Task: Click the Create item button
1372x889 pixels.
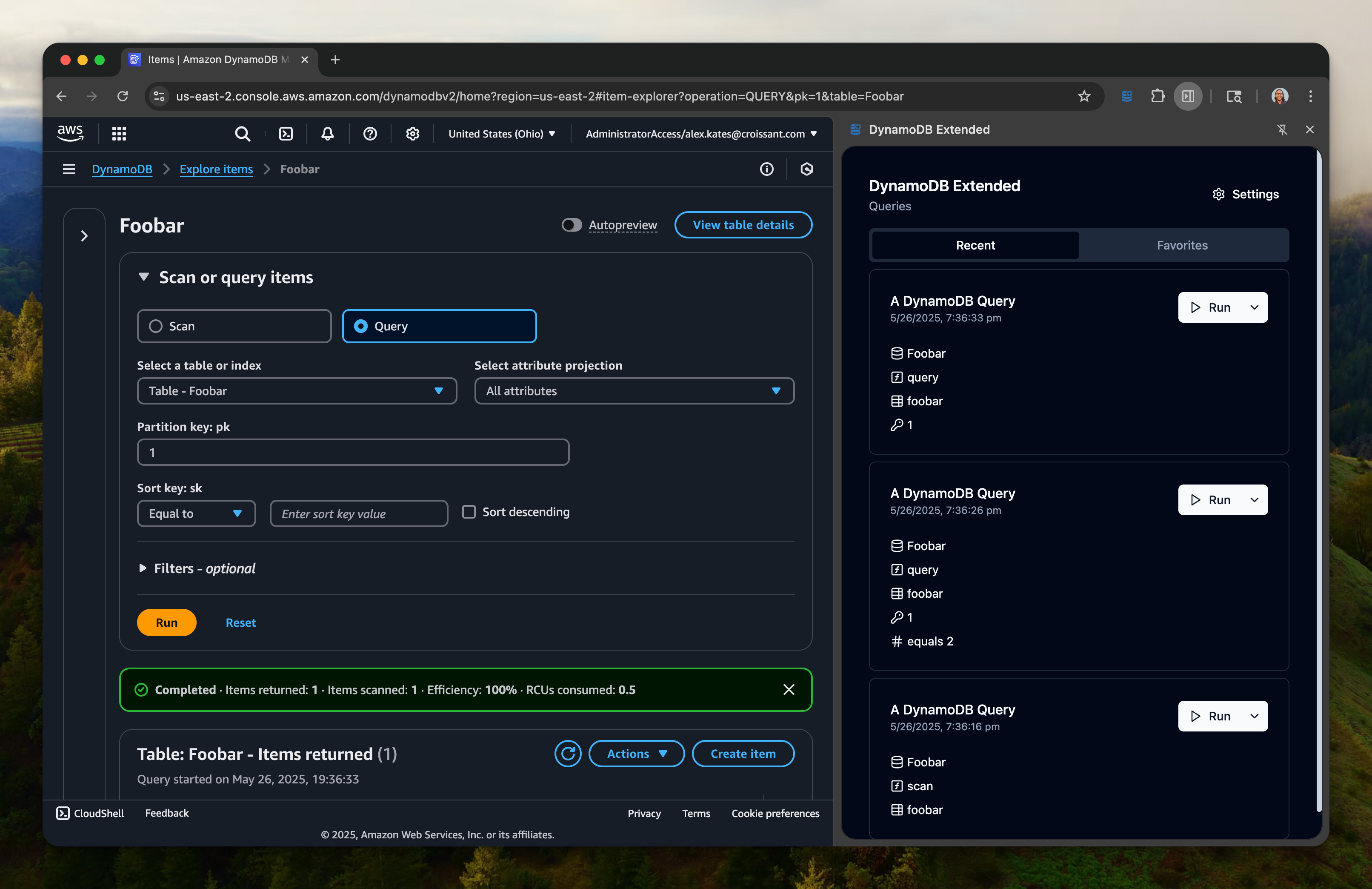Action: pos(743,754)
